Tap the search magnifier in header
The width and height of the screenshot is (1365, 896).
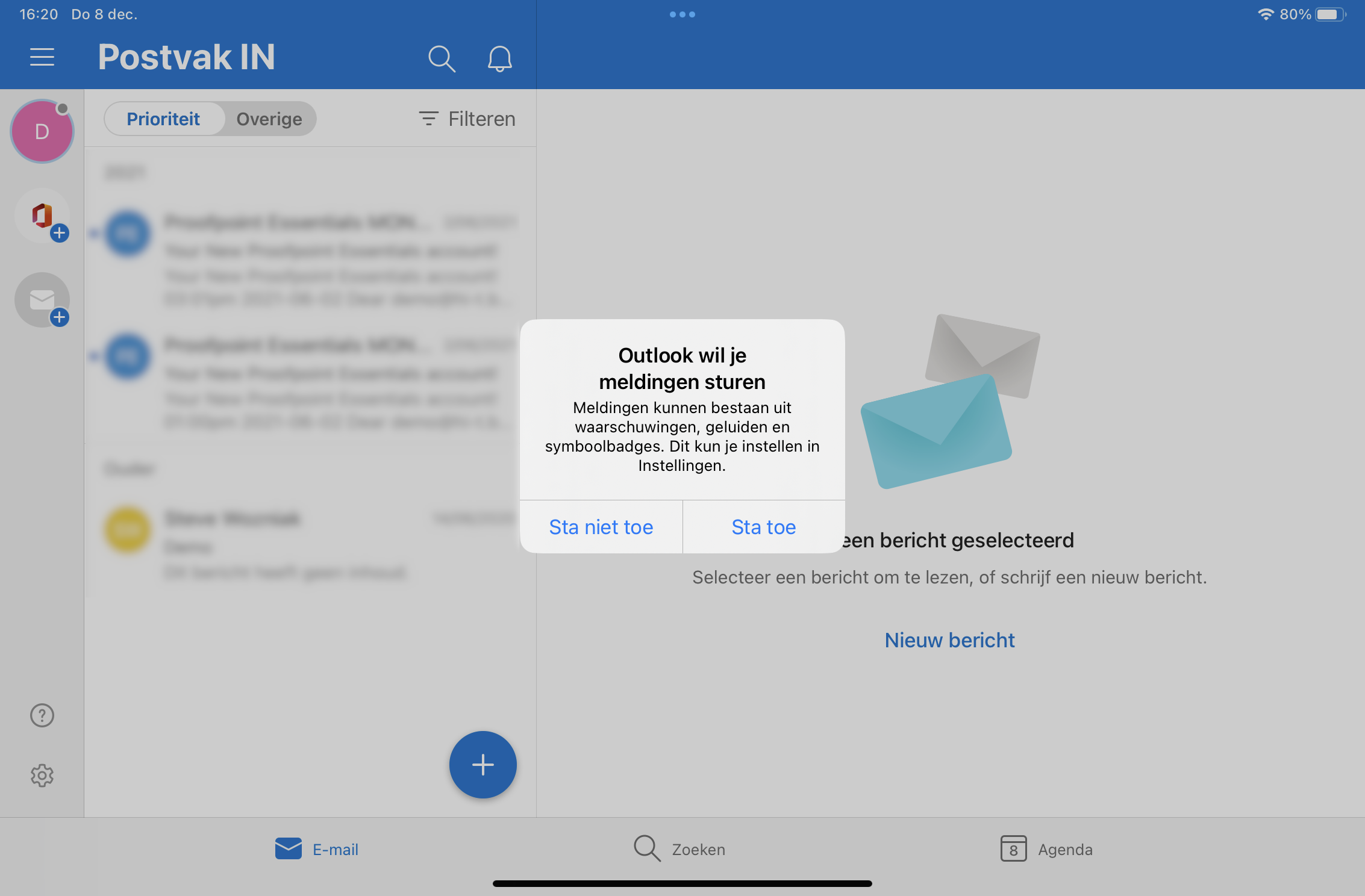[442, 59]
